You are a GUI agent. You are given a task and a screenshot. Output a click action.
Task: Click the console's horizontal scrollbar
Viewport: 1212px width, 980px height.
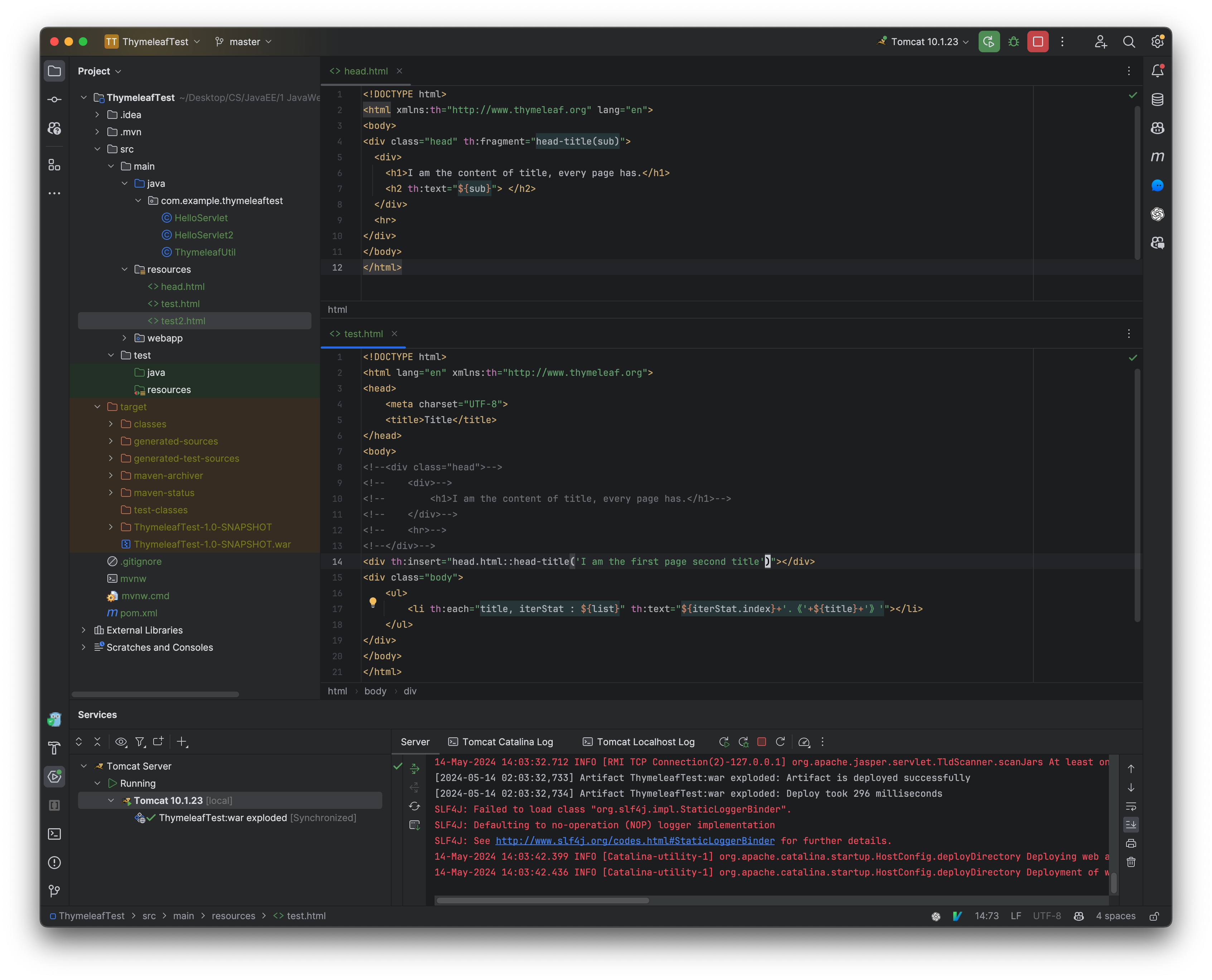[x=542, y=901]
